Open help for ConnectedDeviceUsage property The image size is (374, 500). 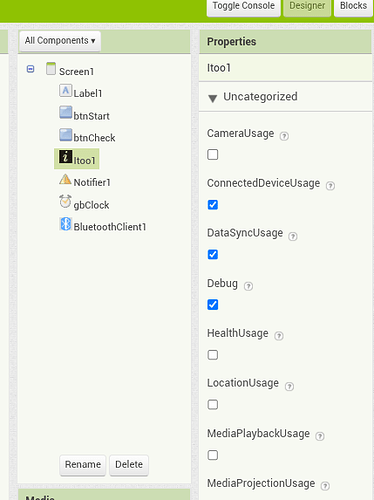(x=330, y=186)
